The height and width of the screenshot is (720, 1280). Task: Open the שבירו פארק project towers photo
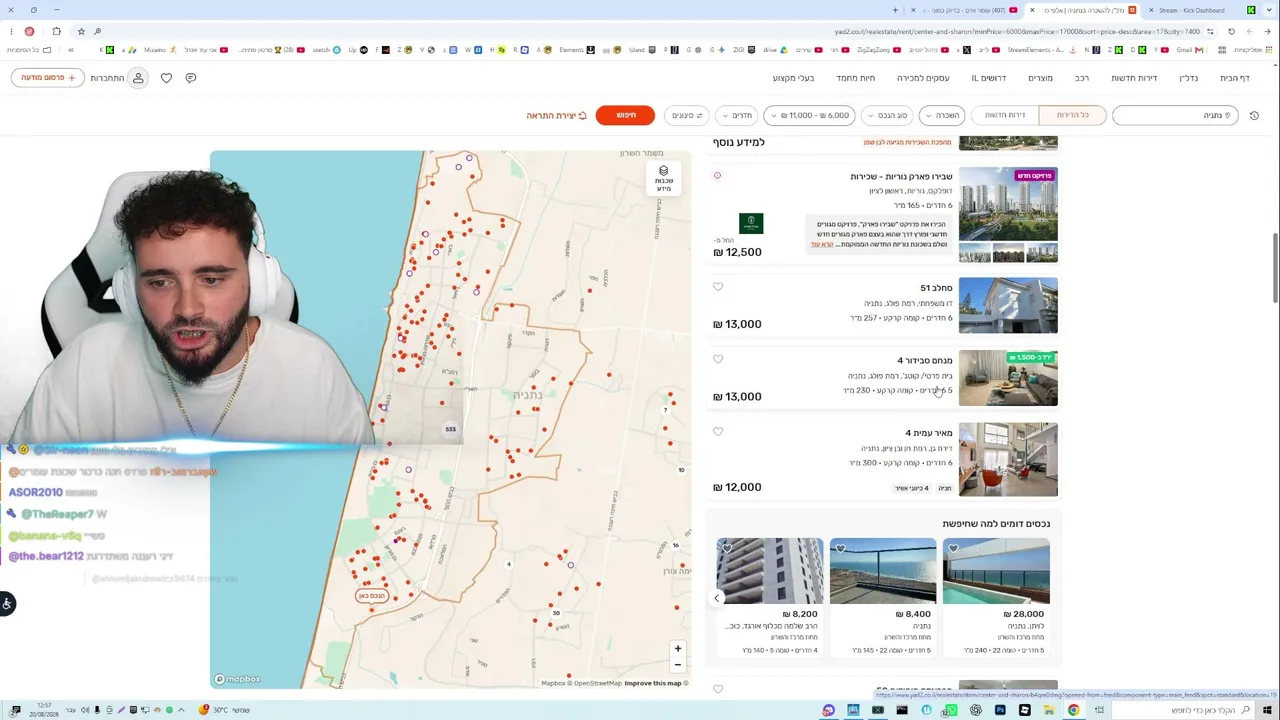(x=1008, y=204)
